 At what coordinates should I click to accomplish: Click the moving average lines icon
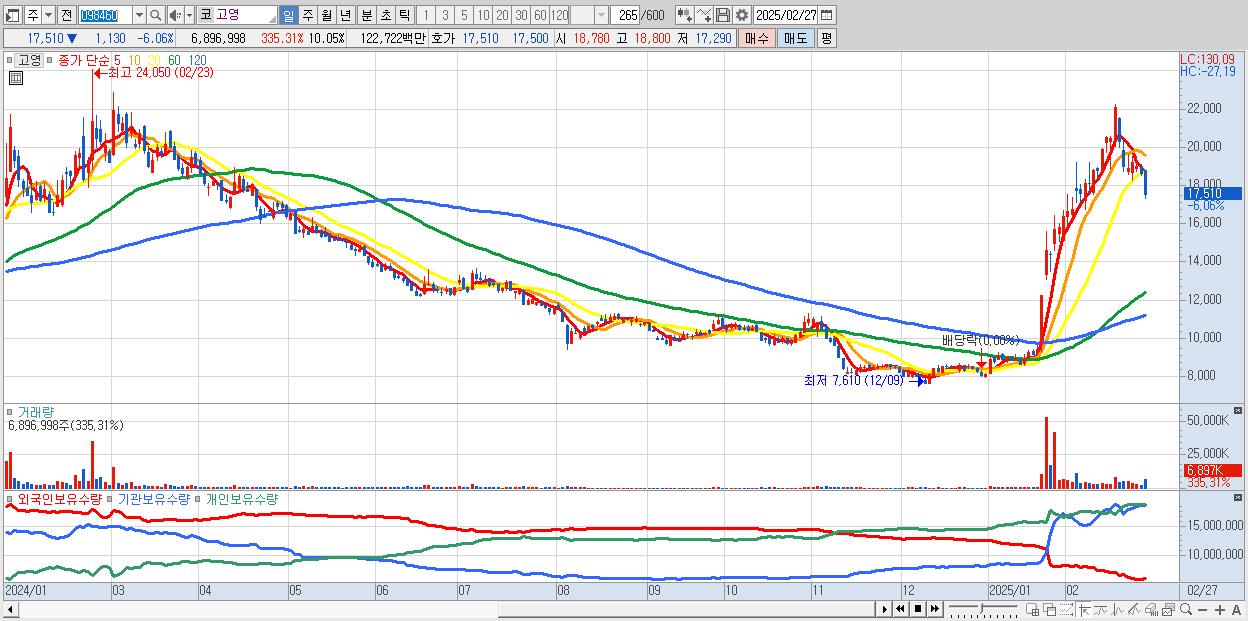click(x=1134, y=609)
